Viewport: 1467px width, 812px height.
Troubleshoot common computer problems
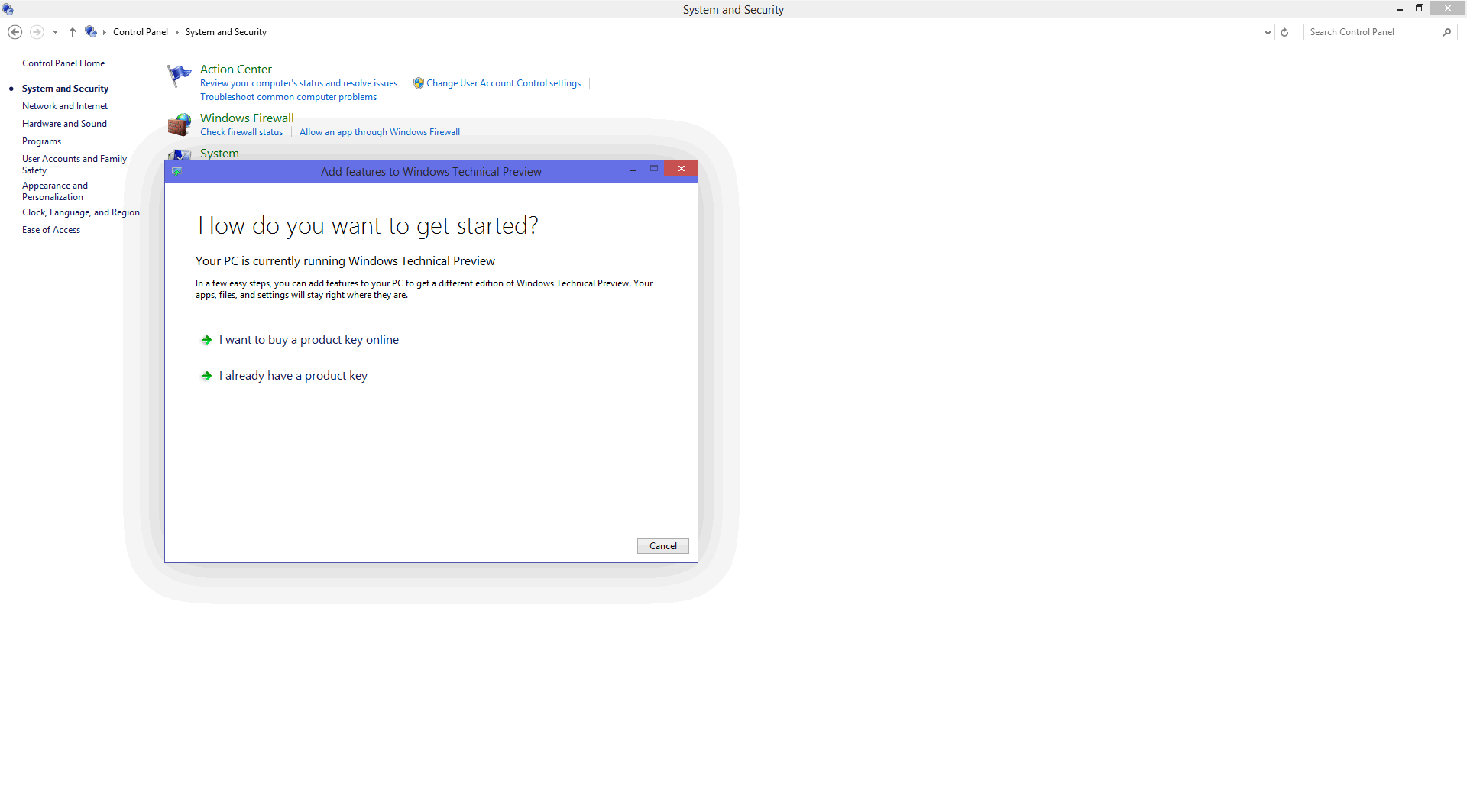(x=289, y=97)
